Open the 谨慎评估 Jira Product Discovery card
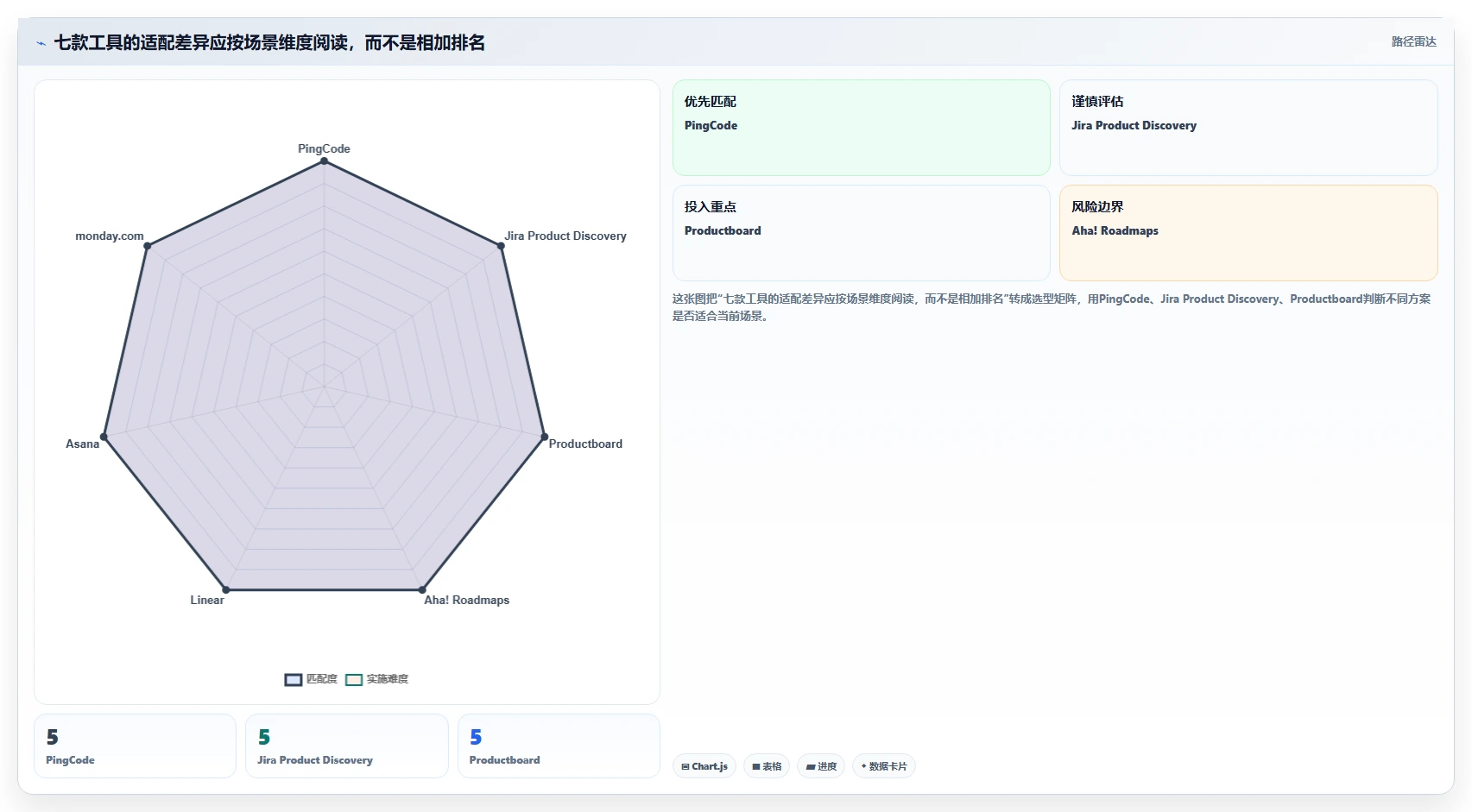1472x812 pixels. tap(1248, 128)
